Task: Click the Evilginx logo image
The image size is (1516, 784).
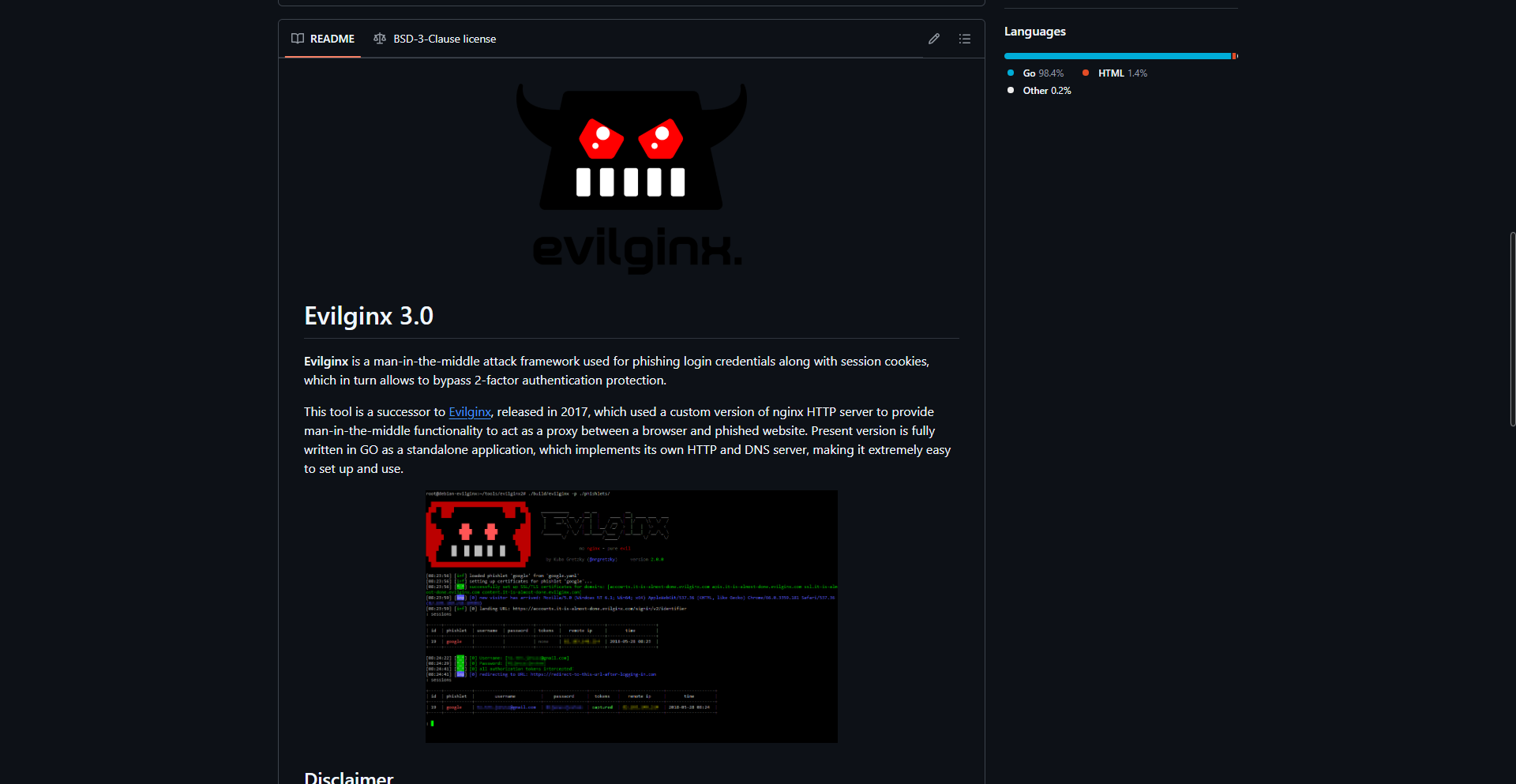Action: (x=632, y=178)
